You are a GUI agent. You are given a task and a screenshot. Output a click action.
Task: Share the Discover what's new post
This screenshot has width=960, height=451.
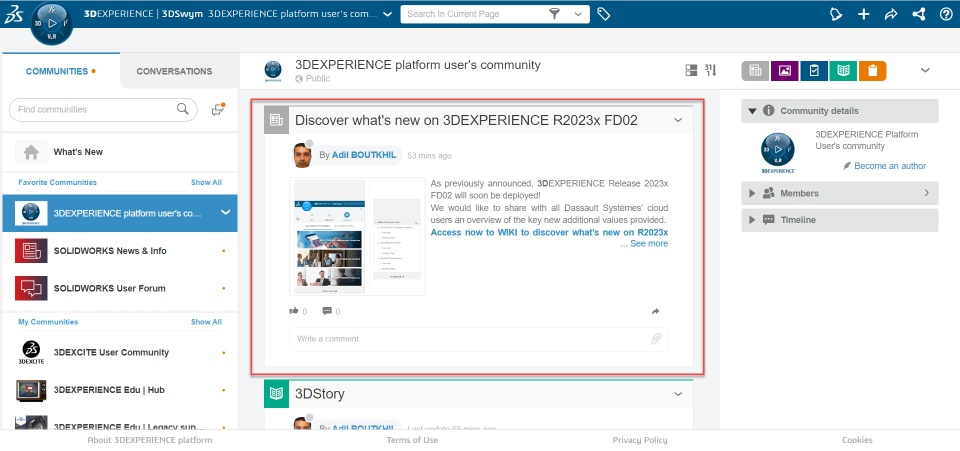pyautogui.click(x=655, y=311)
